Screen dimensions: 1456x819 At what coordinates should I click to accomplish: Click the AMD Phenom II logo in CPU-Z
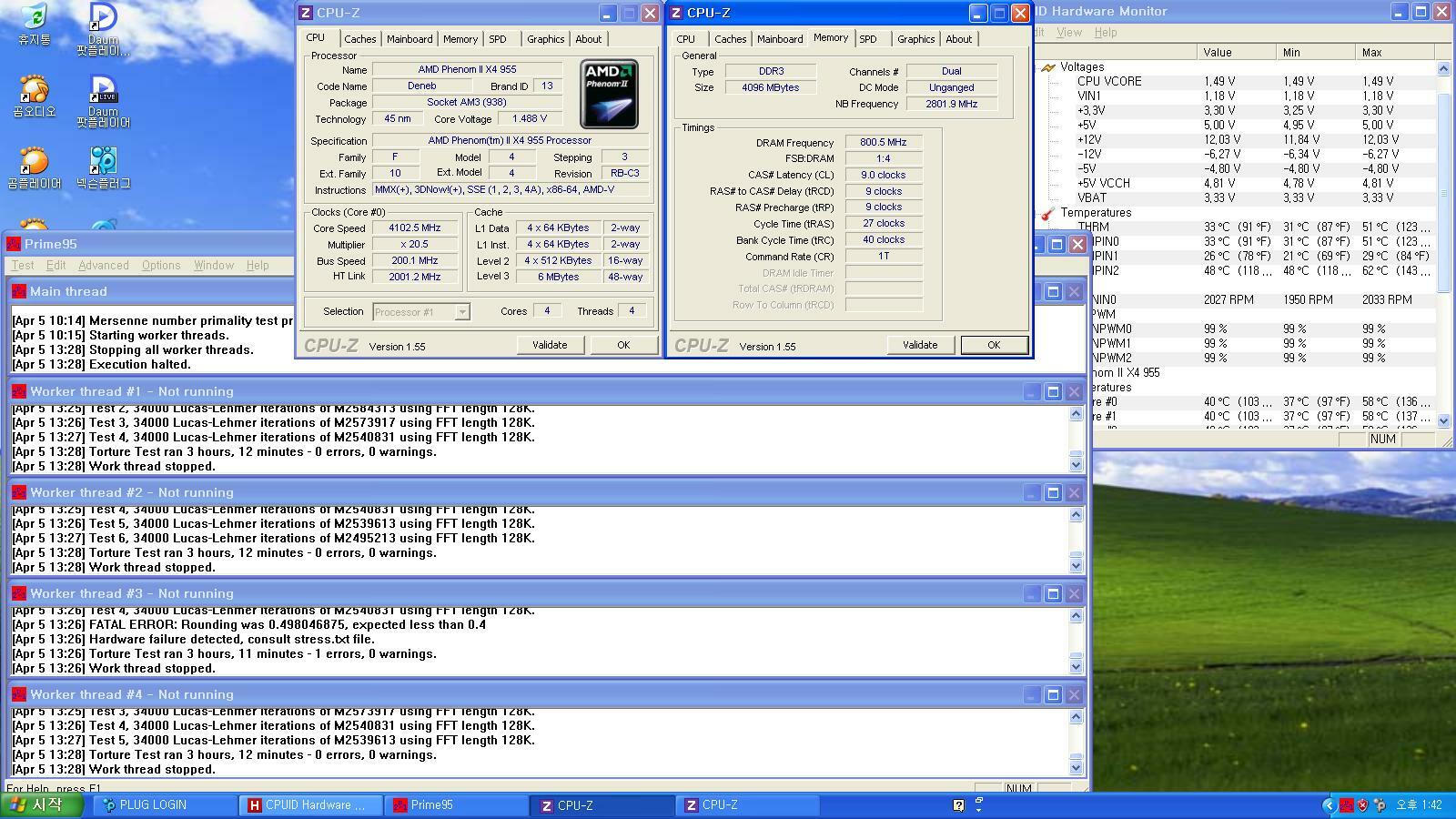pos(609,94)
